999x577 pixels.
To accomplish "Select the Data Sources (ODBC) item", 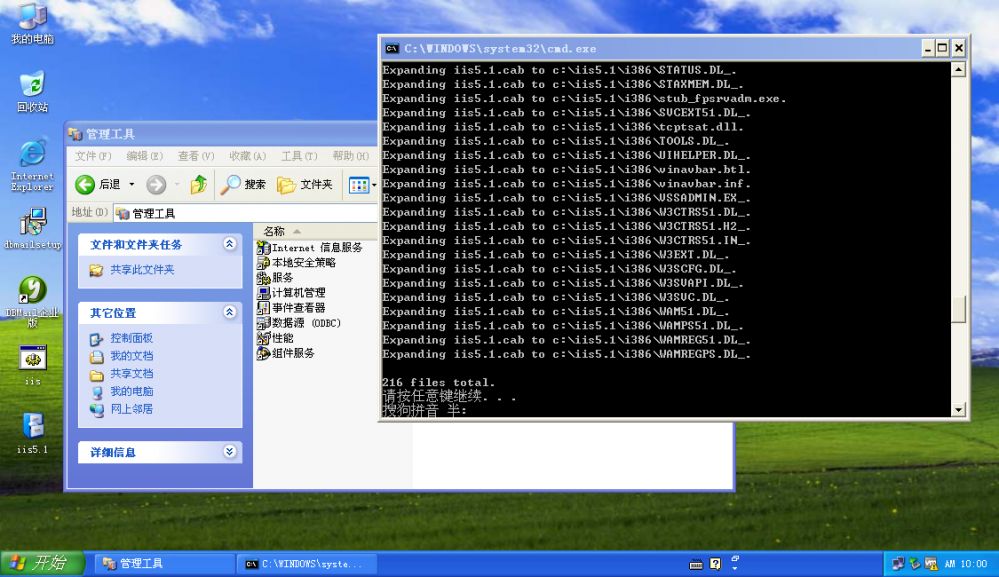I will click(x=299, y=323).
